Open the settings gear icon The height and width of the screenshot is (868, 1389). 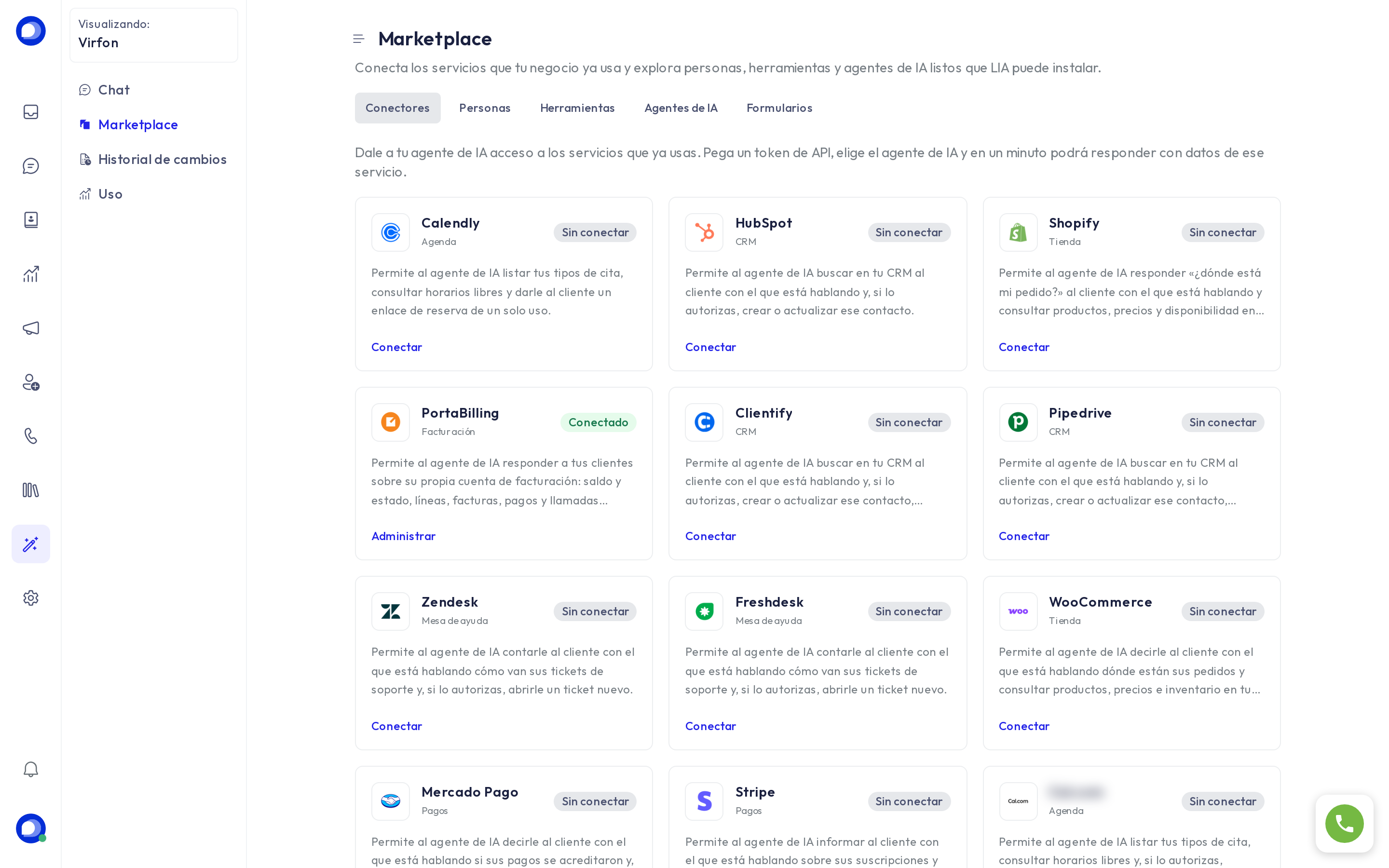pos(30,597)
